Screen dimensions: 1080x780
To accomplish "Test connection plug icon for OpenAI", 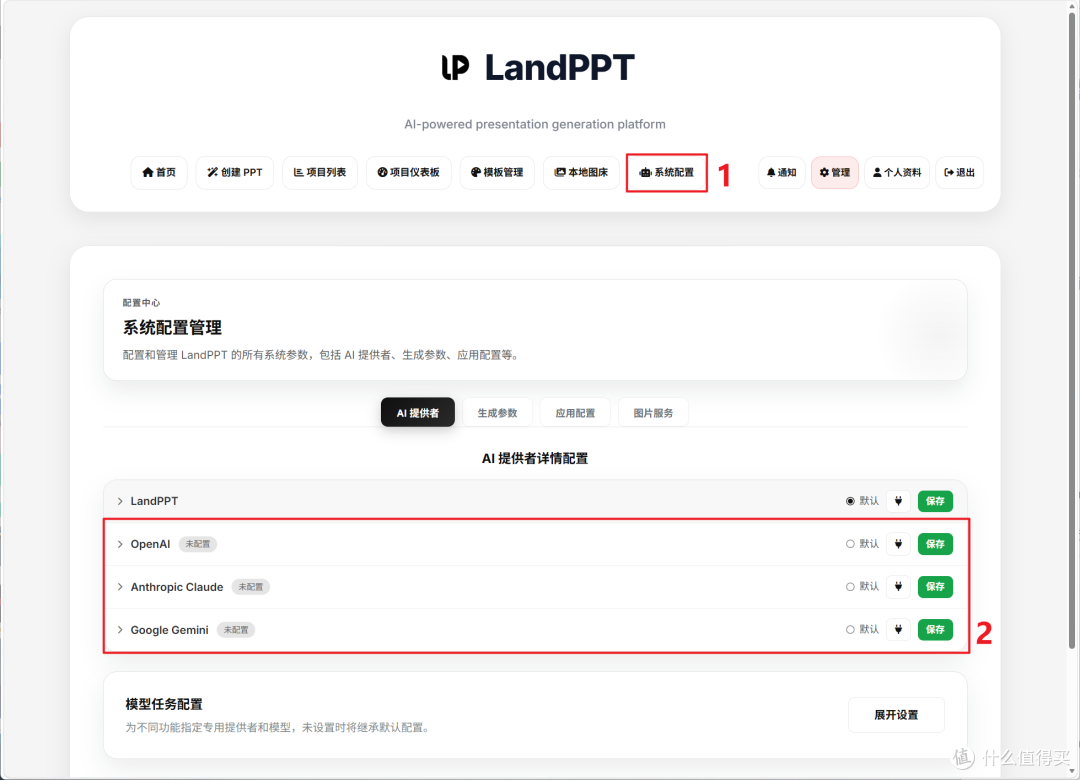I will (x=898, y=544).
